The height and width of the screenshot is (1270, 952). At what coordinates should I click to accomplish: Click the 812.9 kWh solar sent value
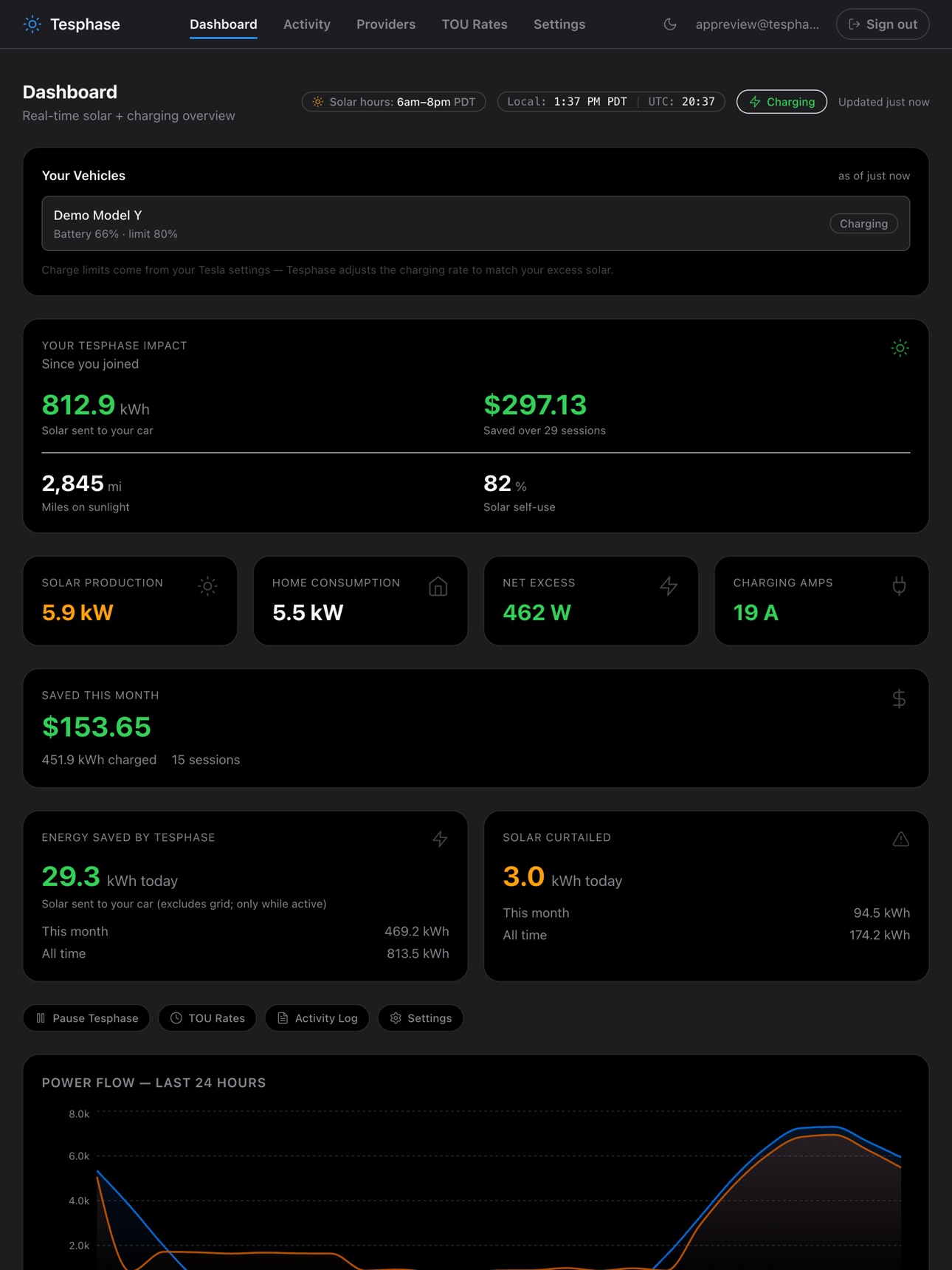tap(96, 405)
